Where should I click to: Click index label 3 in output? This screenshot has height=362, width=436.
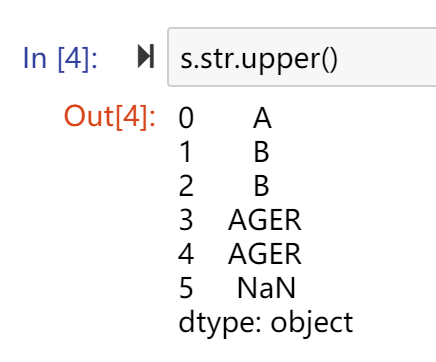pos(186,220)
